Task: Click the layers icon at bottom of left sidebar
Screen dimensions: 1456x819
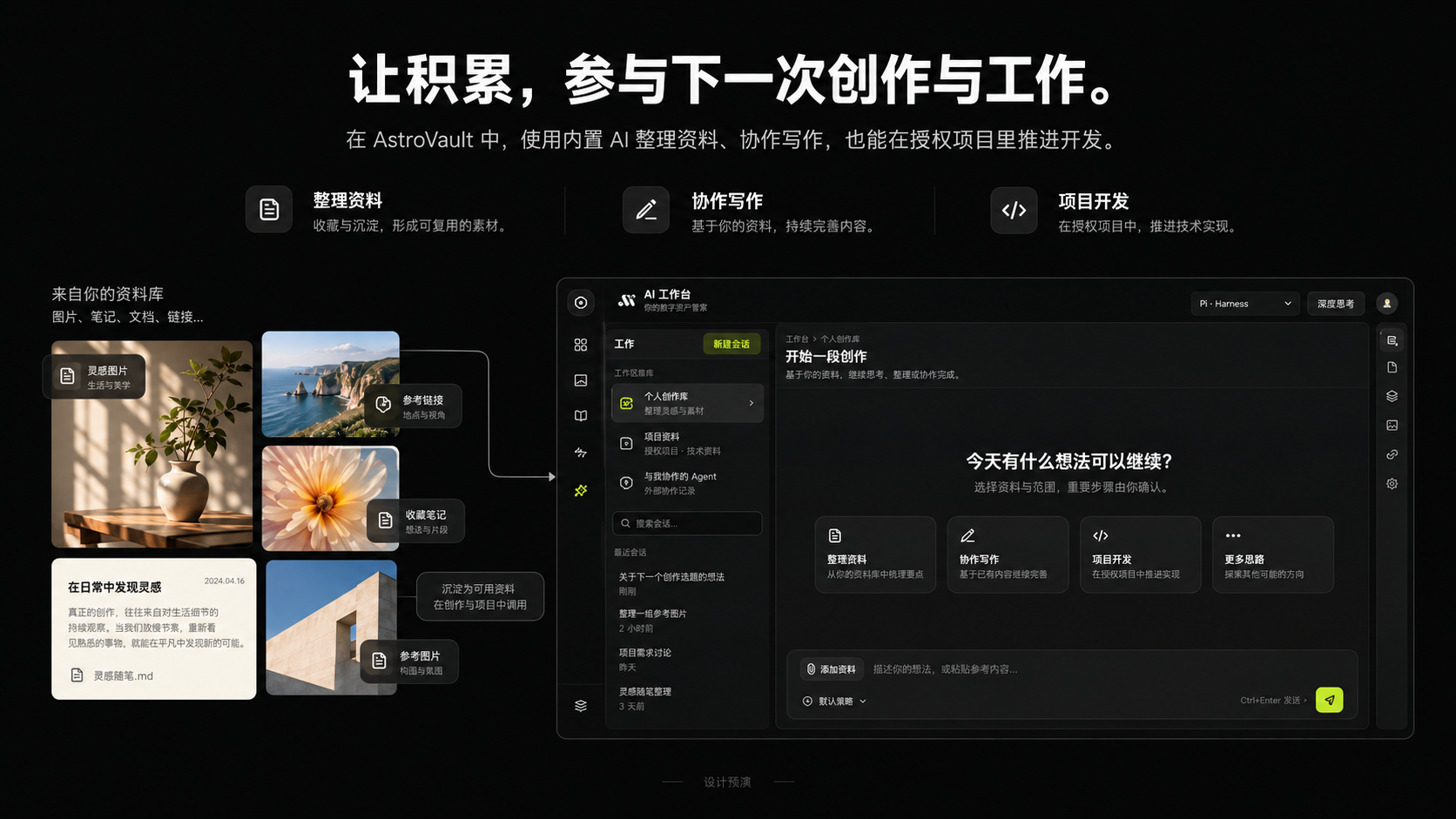Action: (x=581, y=706)
